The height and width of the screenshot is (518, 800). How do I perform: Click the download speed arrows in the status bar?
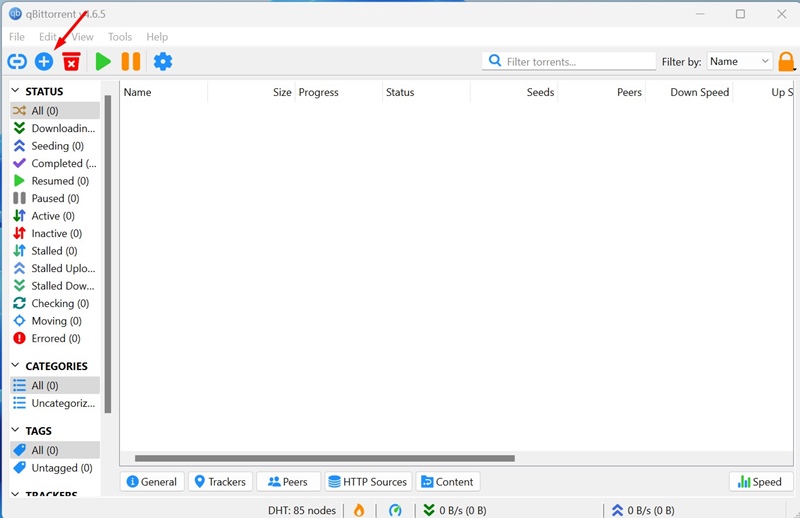point(429,510)
